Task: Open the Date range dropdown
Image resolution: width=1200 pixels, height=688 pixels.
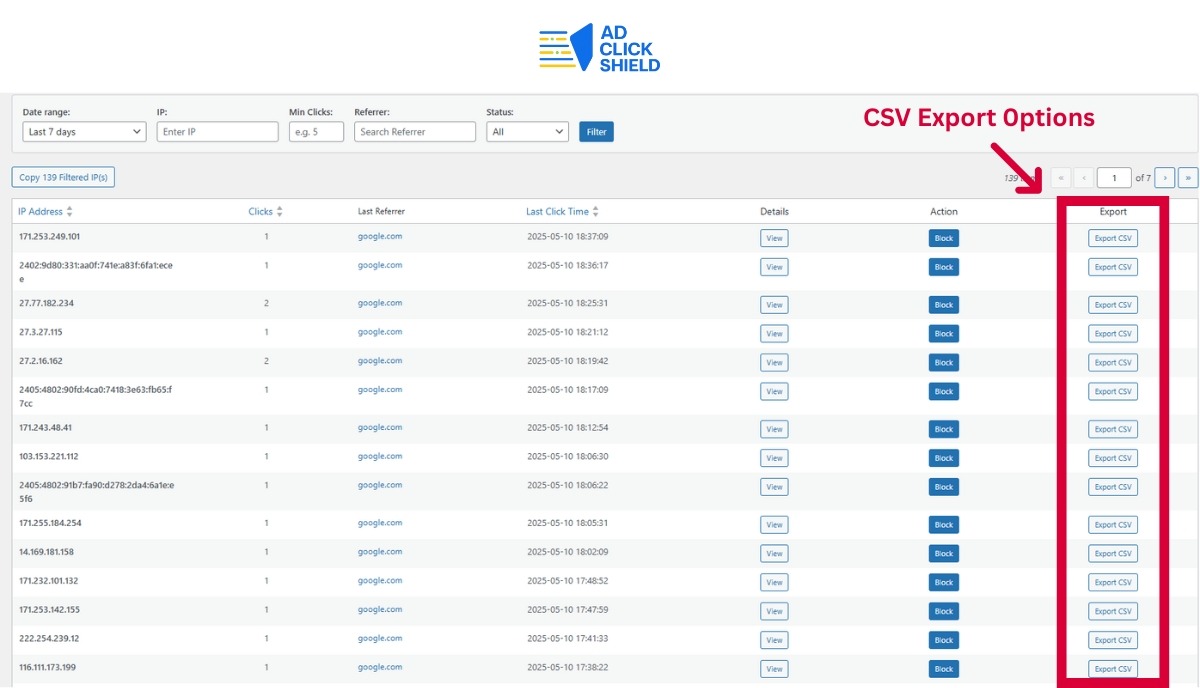Action: (84, 131)
